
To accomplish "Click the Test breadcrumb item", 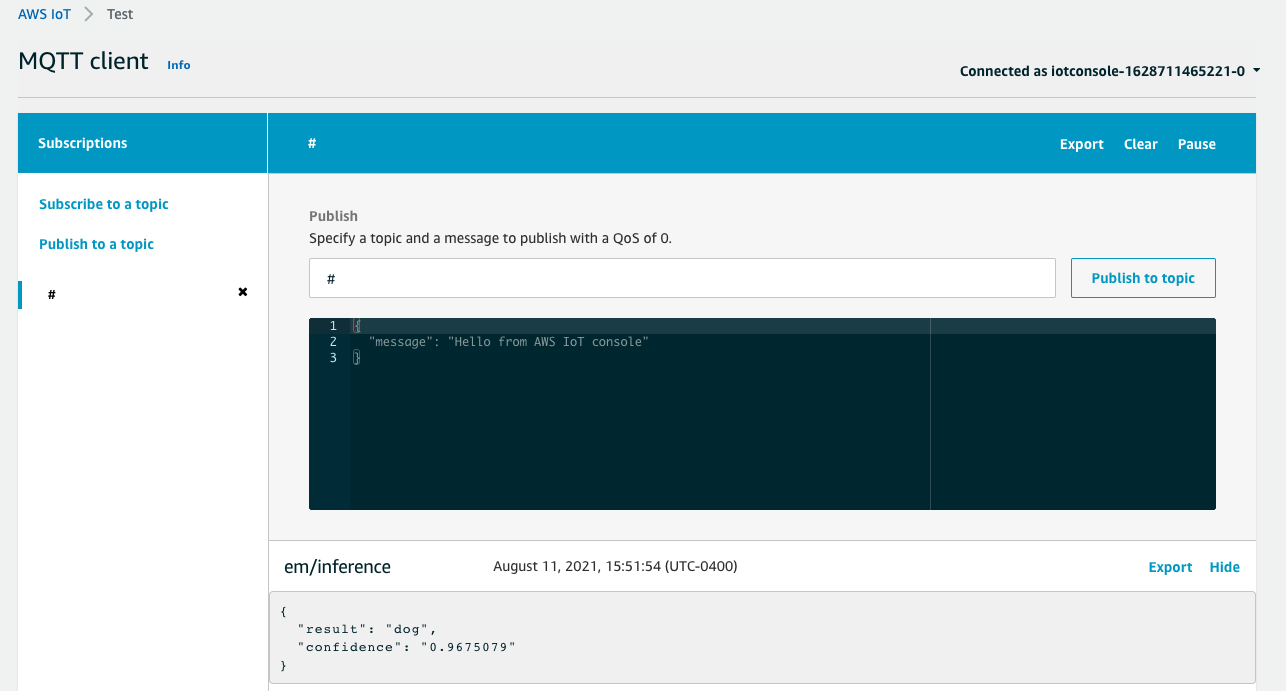I will tap(120, 15).
